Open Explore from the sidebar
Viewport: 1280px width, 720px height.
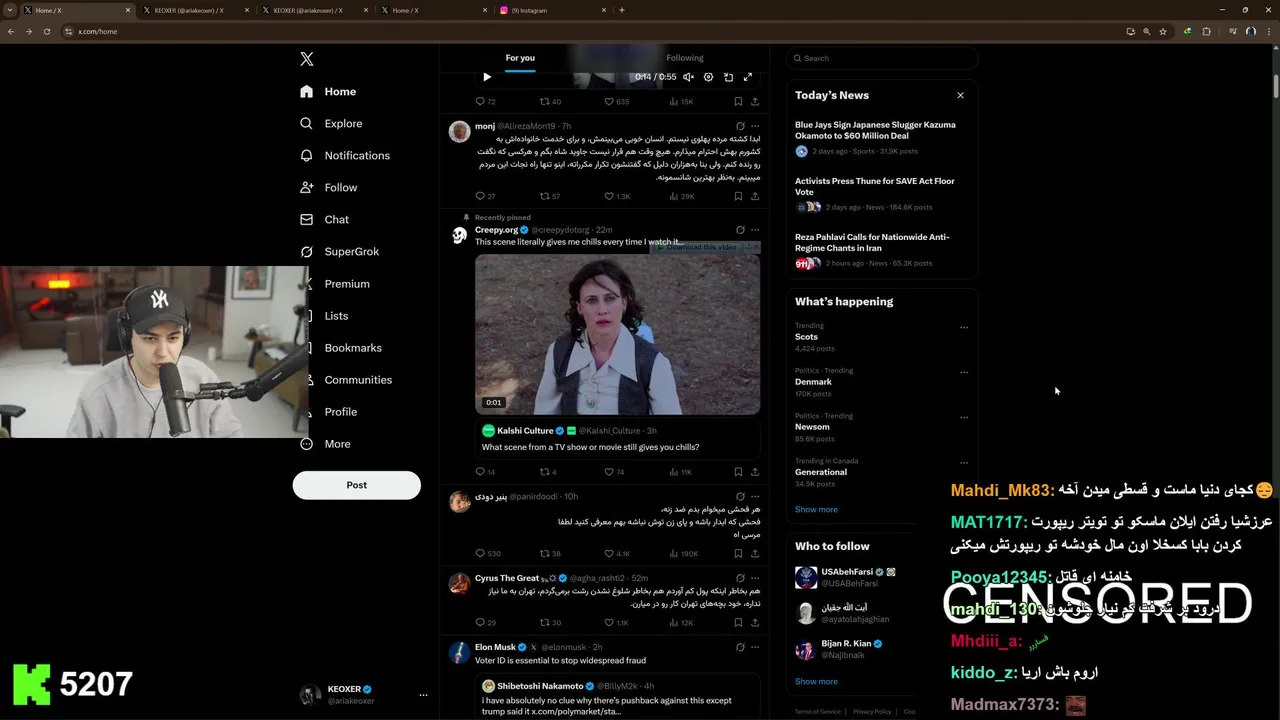(331, 123)
